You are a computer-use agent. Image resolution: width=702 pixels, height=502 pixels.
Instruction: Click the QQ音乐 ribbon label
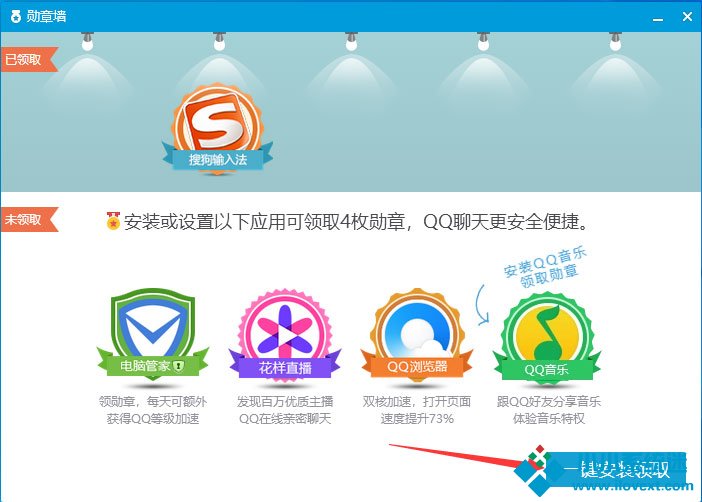547,369
